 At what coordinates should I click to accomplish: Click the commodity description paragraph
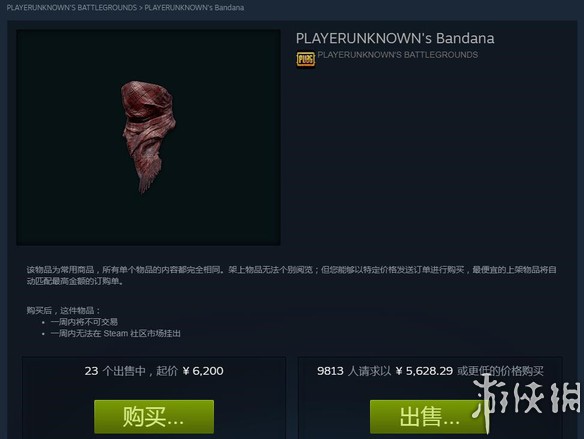click(292, 275)
